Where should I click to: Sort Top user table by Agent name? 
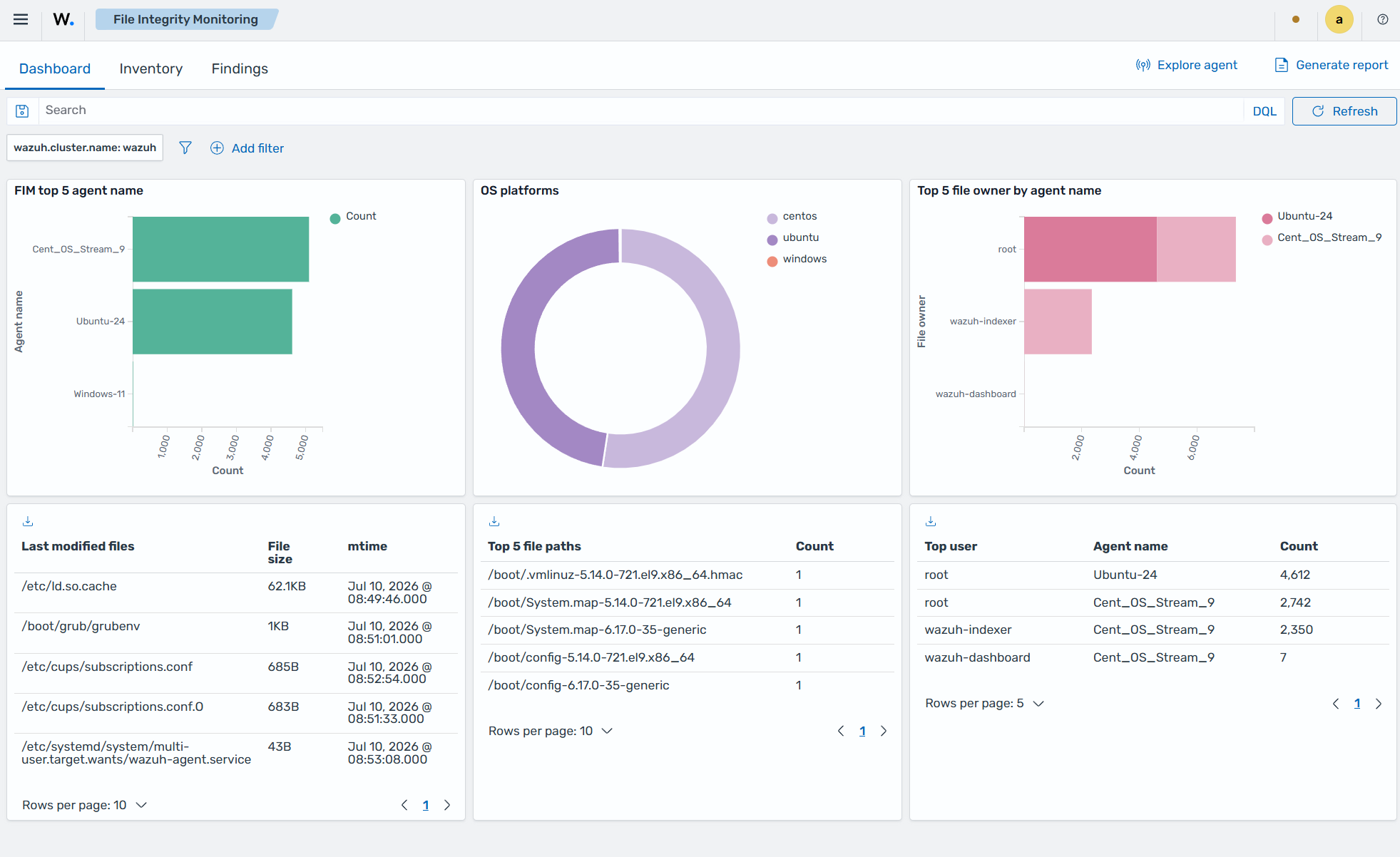tap(1130, 546)
